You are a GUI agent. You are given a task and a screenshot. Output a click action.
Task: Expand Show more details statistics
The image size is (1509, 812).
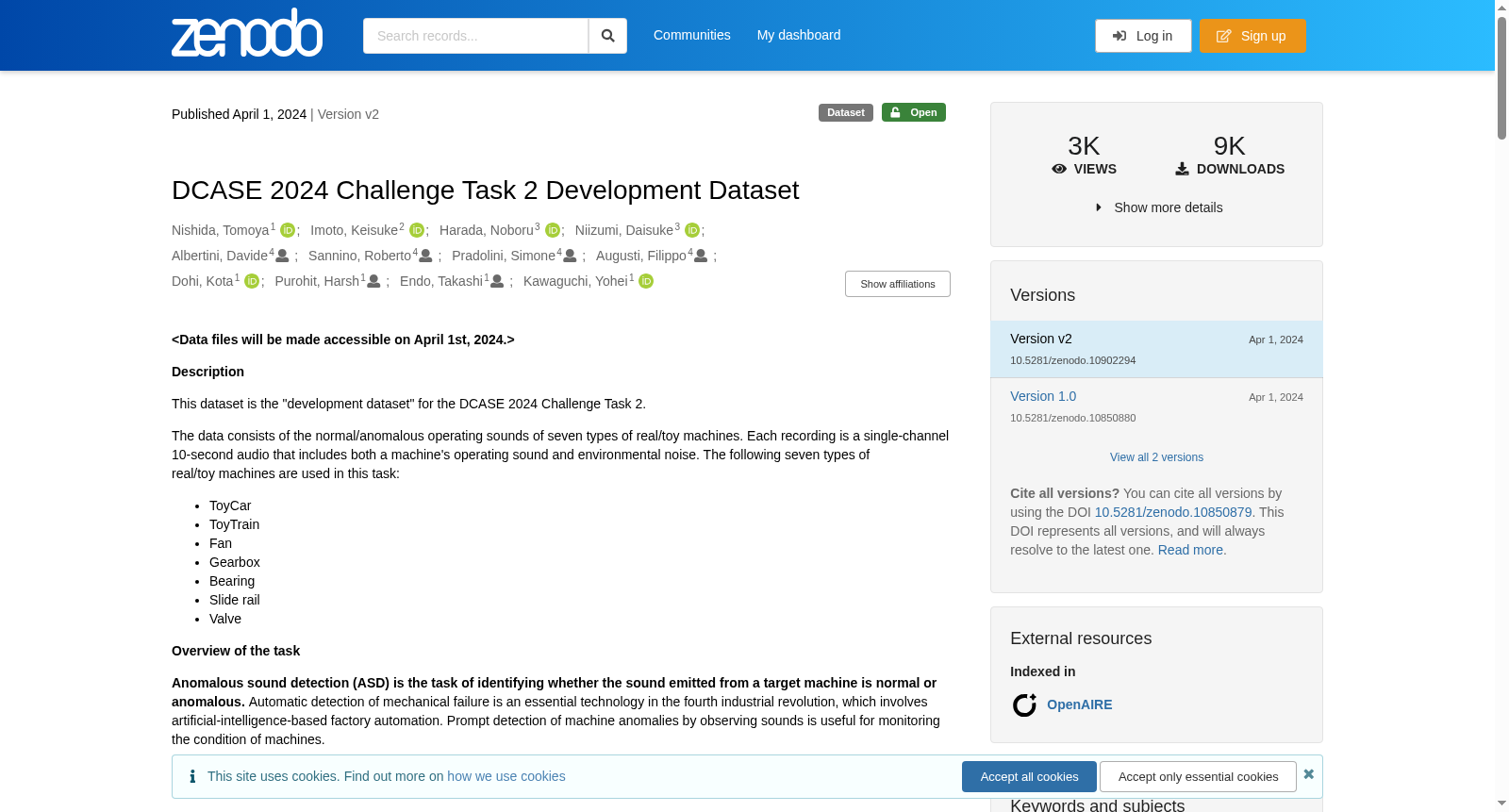(x=1159, y=207)
